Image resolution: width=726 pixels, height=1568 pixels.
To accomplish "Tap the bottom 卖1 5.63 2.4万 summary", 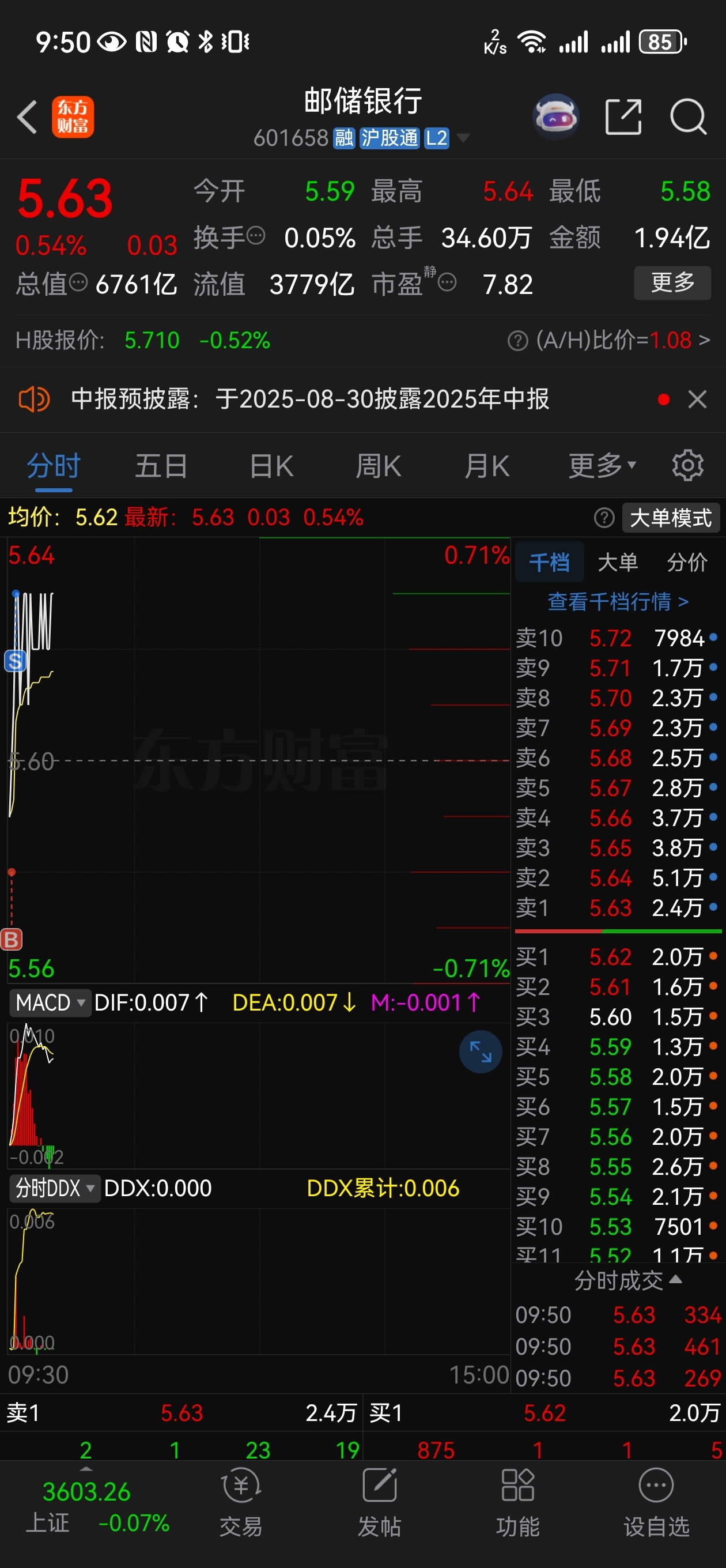I will [181, 1413].
